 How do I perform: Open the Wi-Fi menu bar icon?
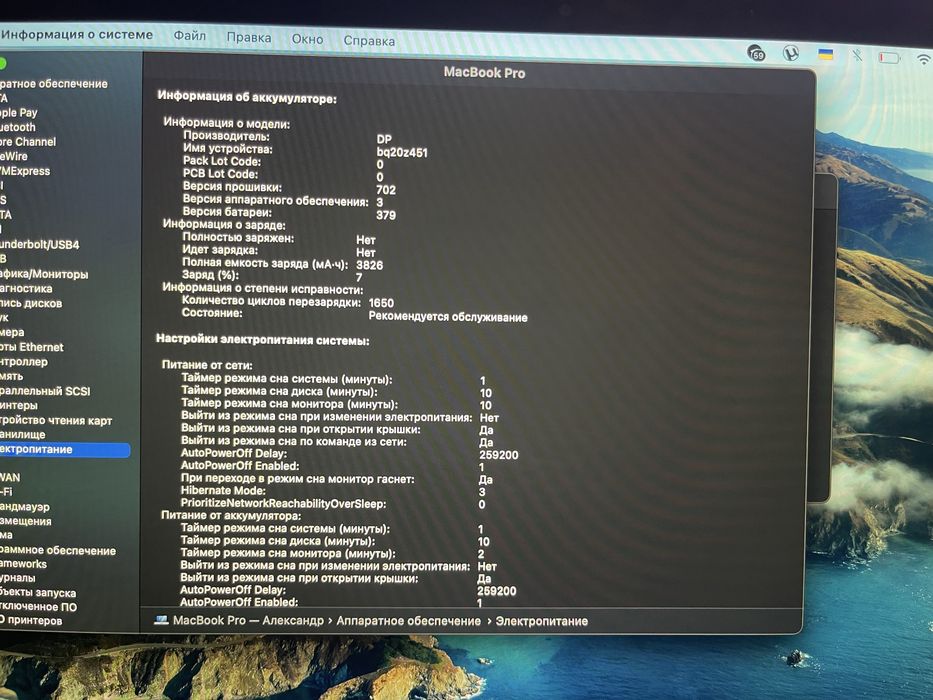pyautogui.click(x=924, y=59)
